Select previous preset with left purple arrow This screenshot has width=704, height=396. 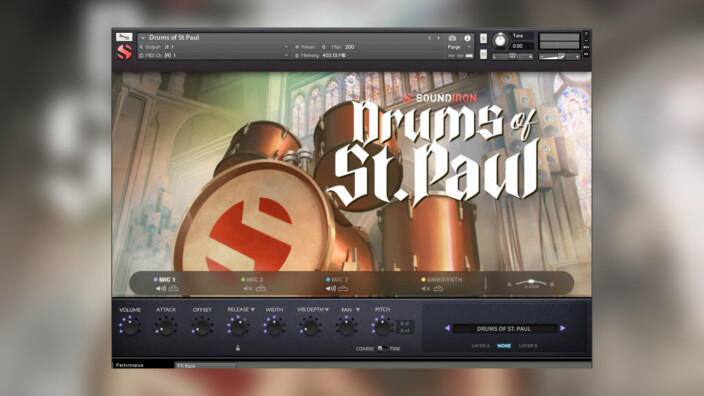point(447,329)
